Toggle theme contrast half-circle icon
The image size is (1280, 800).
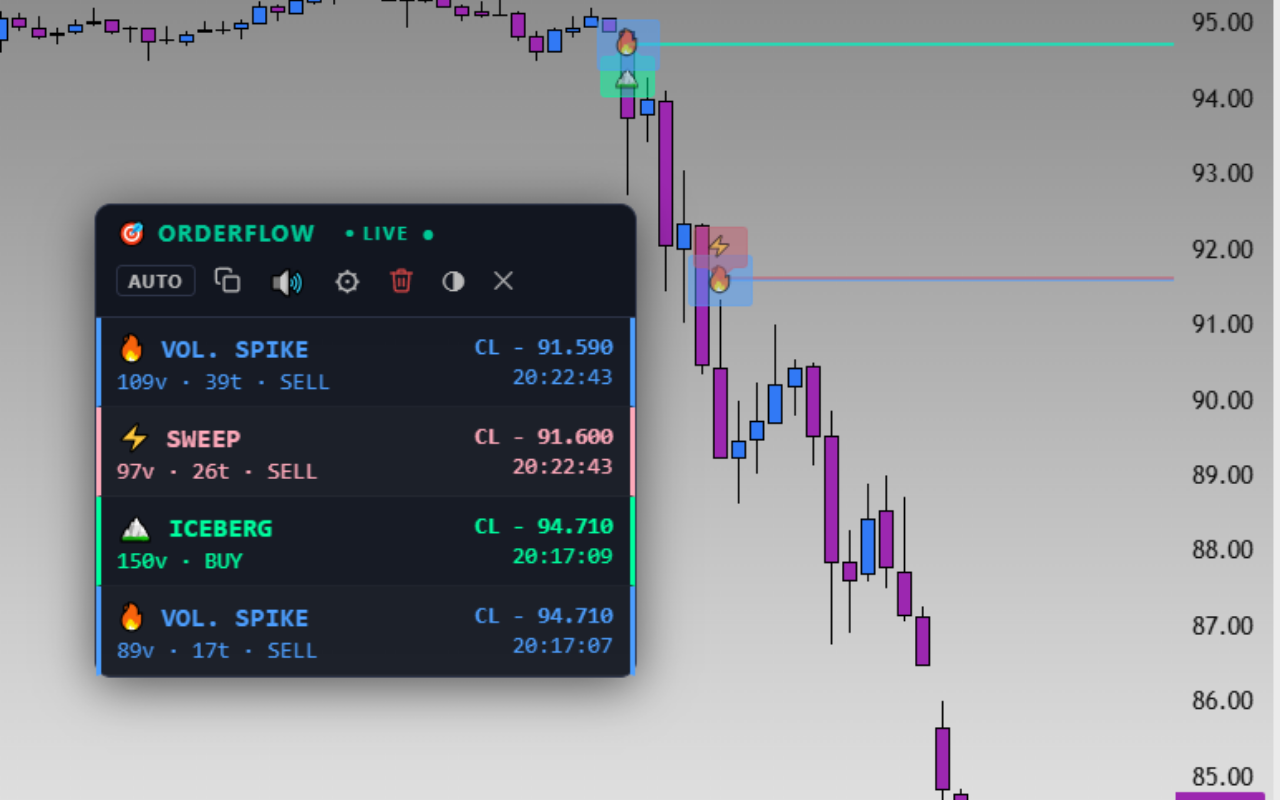coord(453,282)
